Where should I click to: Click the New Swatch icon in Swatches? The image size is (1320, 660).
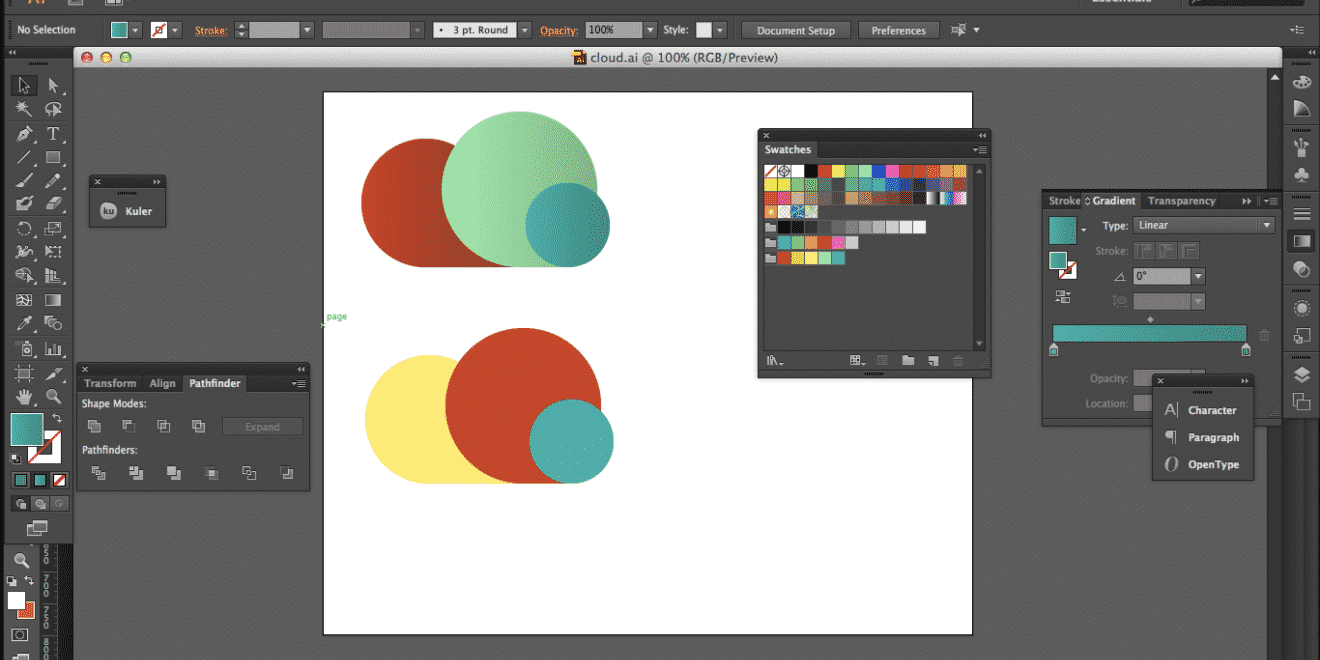(933, 361)
